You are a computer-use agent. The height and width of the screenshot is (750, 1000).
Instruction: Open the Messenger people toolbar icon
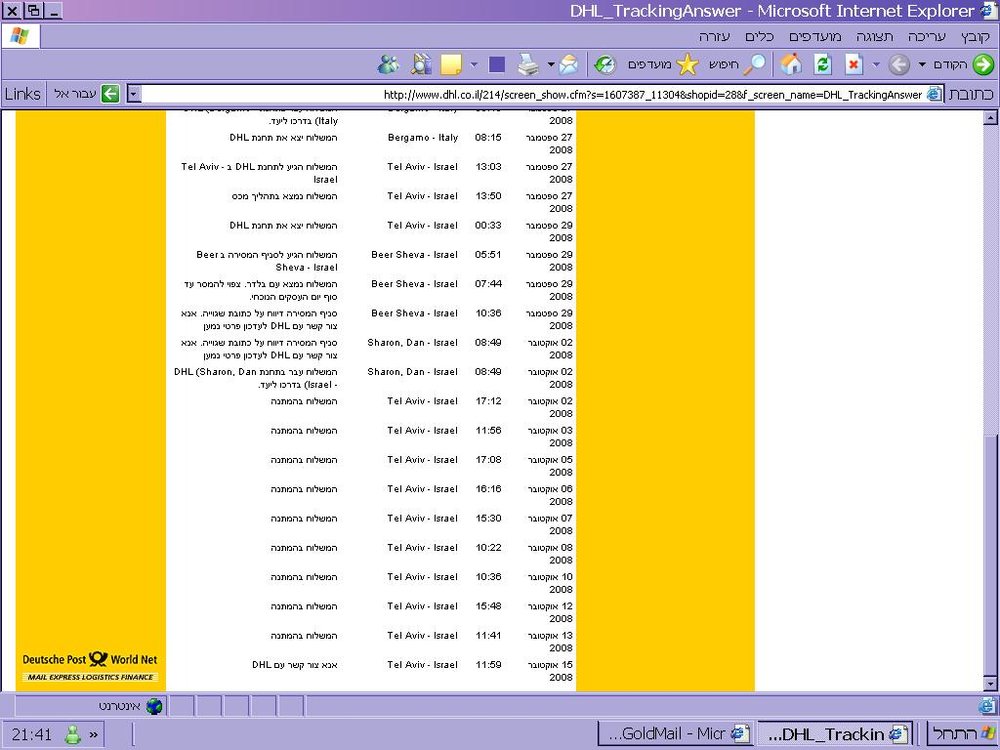pyautogui.click(x=389, y=64)
